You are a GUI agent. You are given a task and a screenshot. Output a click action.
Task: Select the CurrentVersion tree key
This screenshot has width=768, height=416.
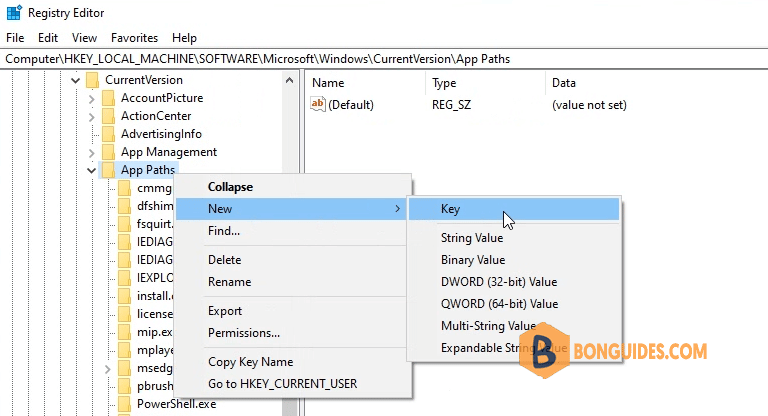[144, 80]
